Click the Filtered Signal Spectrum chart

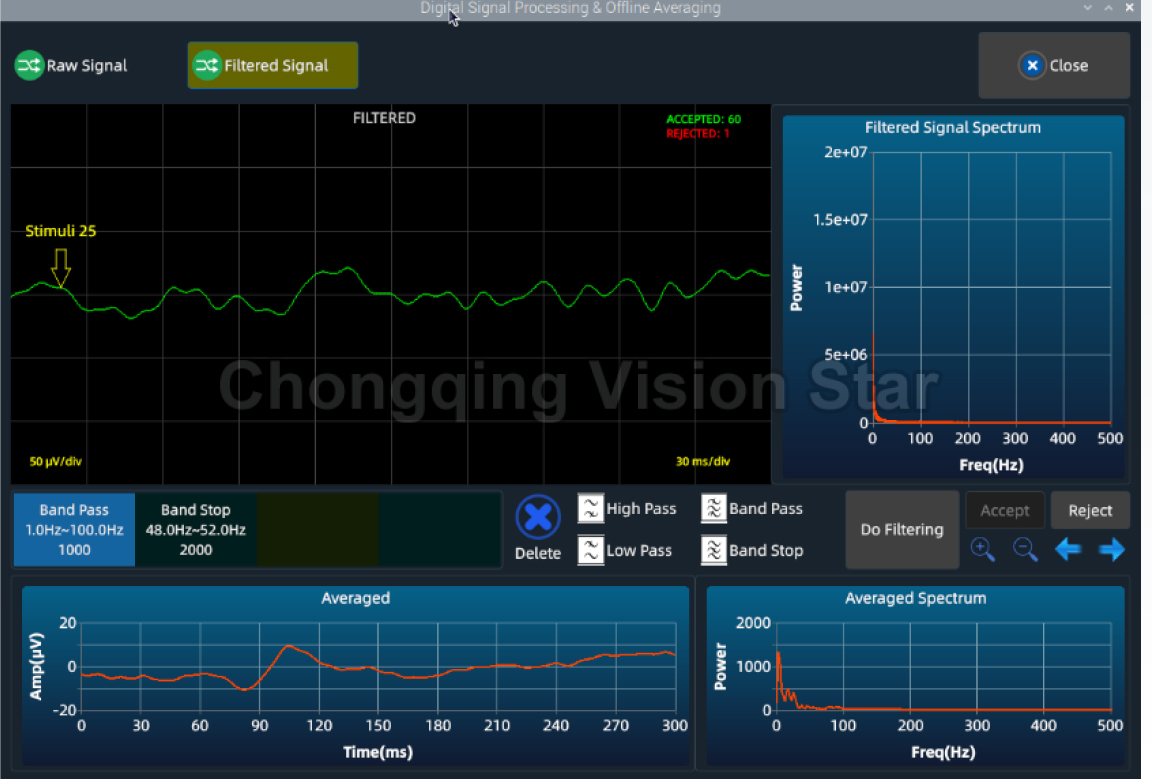point(990,288)
